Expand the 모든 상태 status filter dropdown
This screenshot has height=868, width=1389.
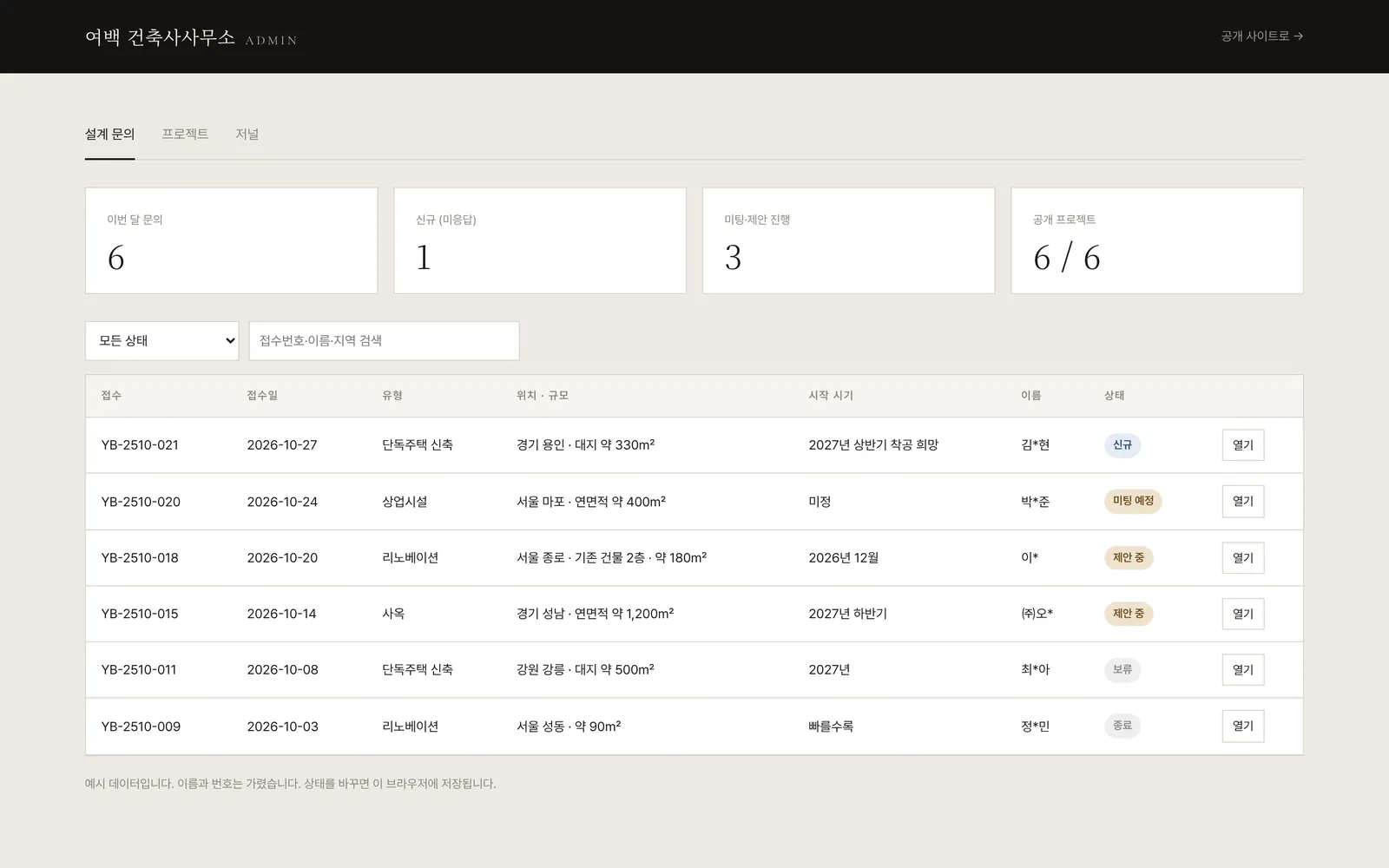(161, 341)
